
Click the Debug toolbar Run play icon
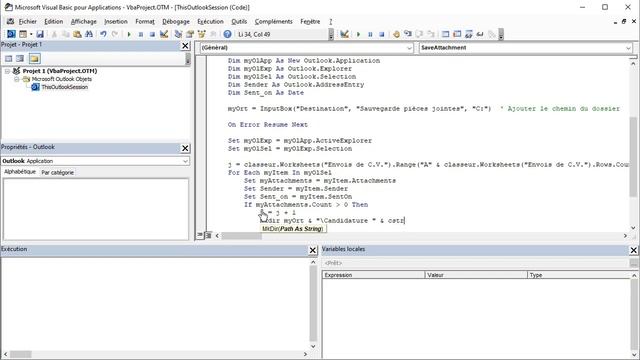pyautogui.click(x=358, y=34)
